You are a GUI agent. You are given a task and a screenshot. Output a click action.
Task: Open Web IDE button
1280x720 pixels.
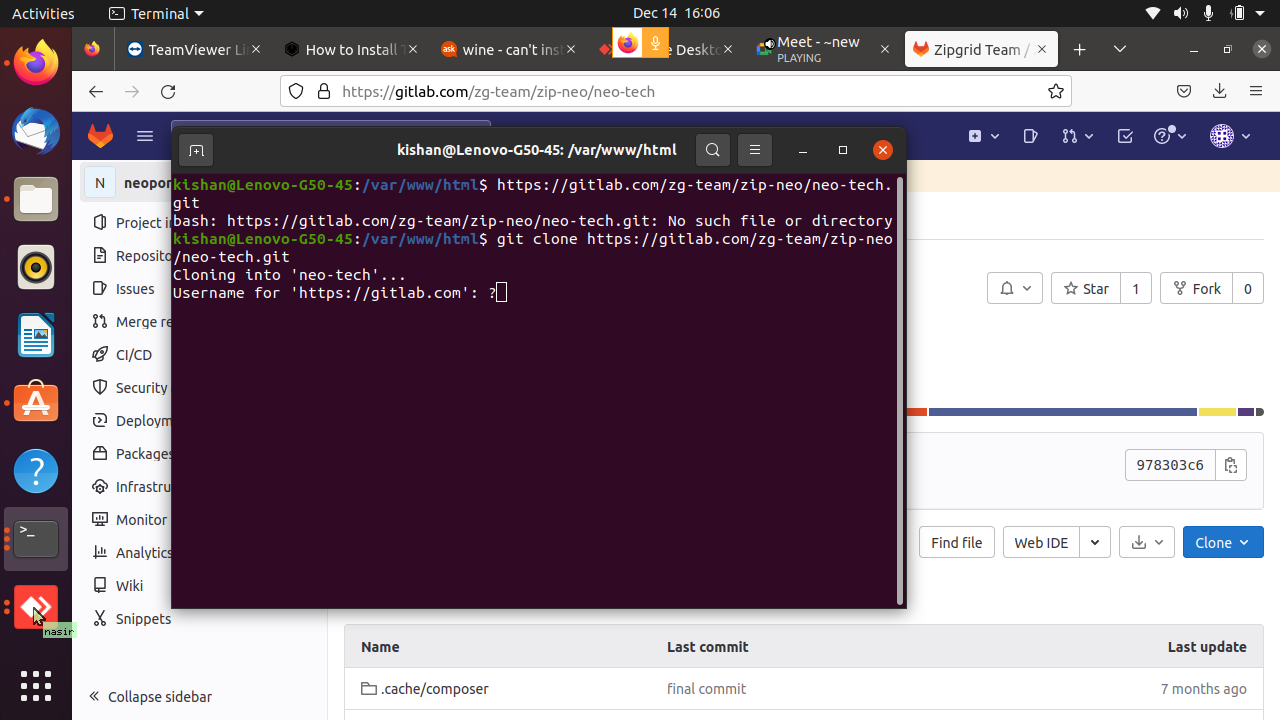click(1041, 543)
